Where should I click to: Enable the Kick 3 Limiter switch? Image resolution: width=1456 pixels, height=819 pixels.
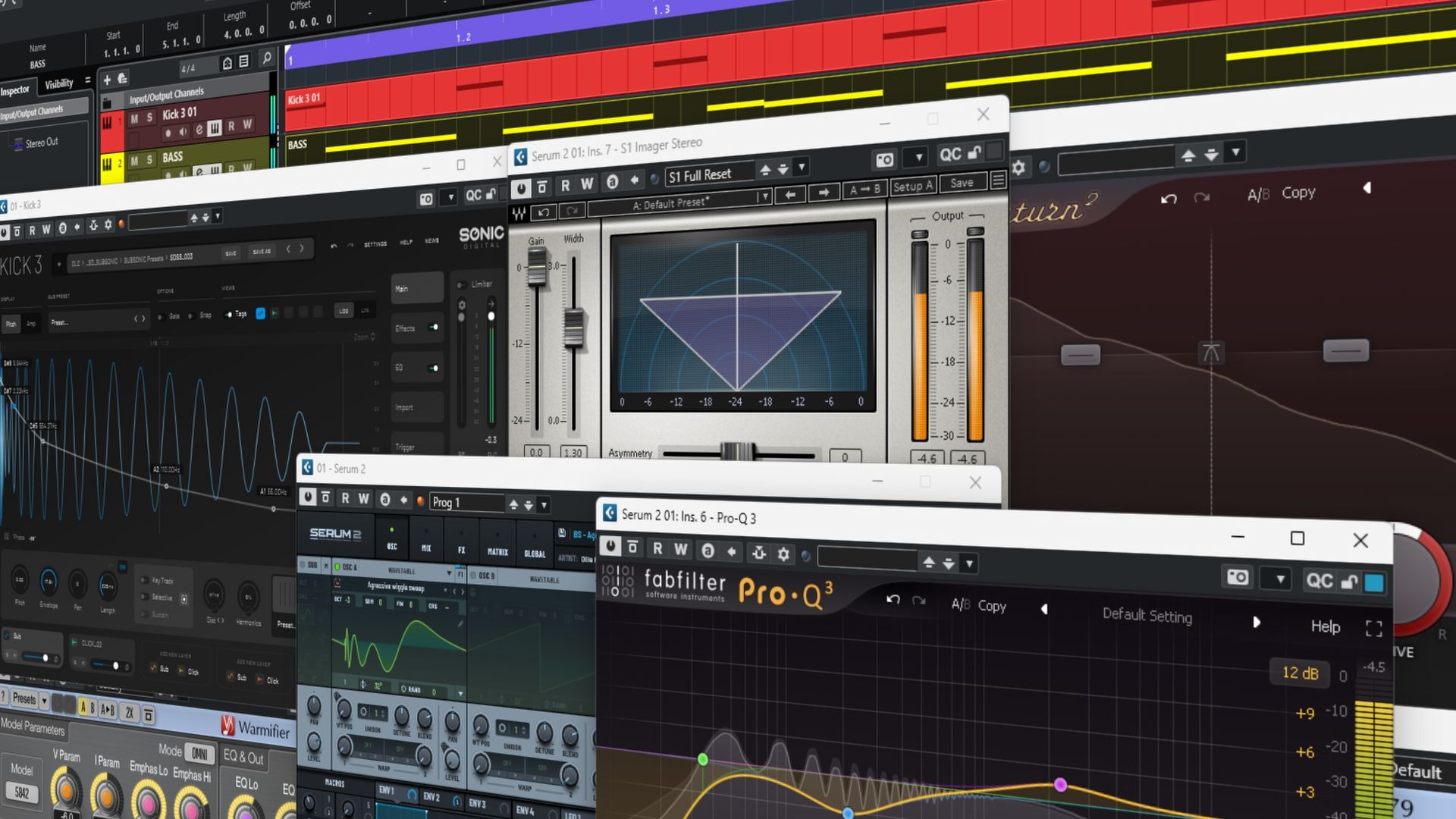click(461, 285)
